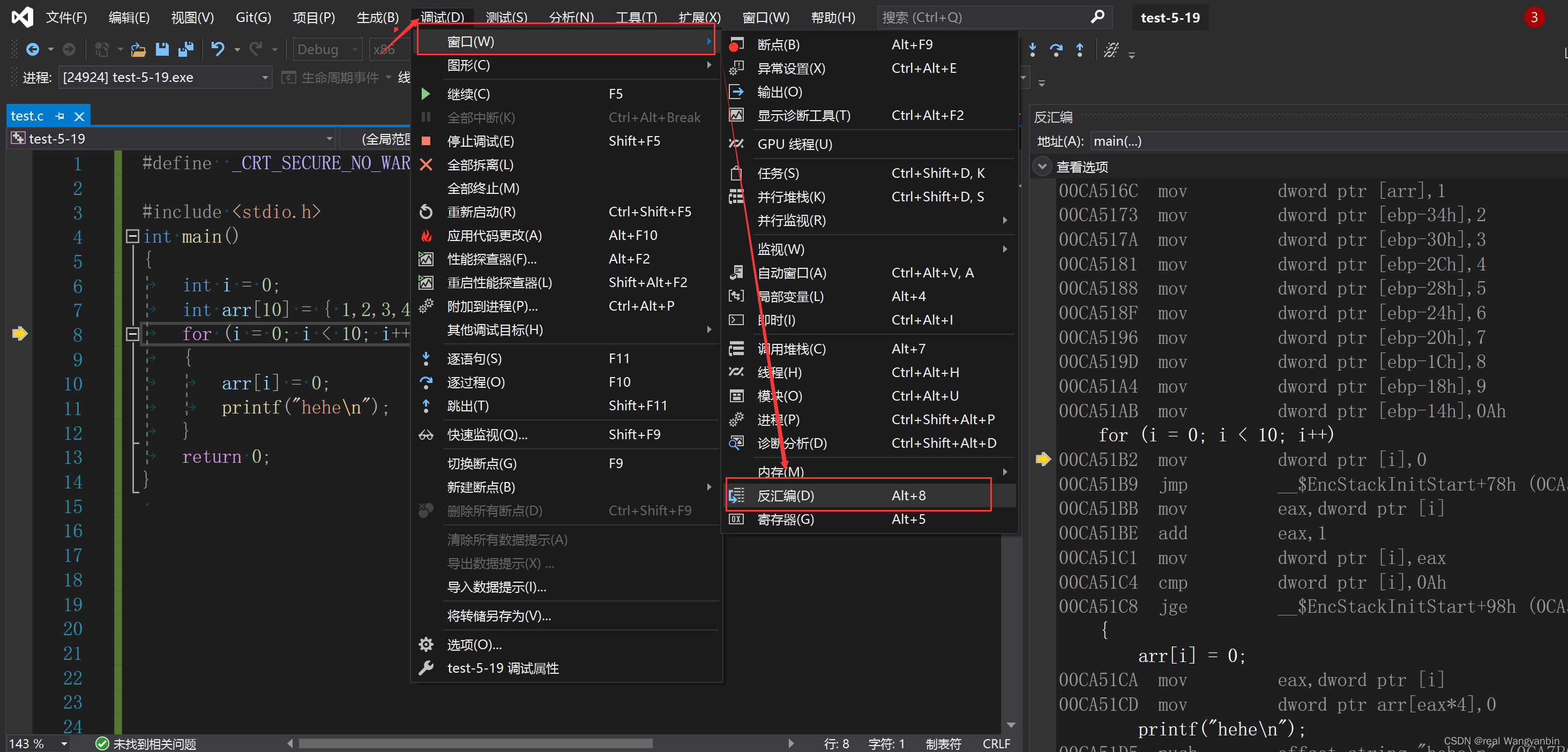
Task: Open 显示诊断工具(T) window
Action: click(x=870, y=116)
